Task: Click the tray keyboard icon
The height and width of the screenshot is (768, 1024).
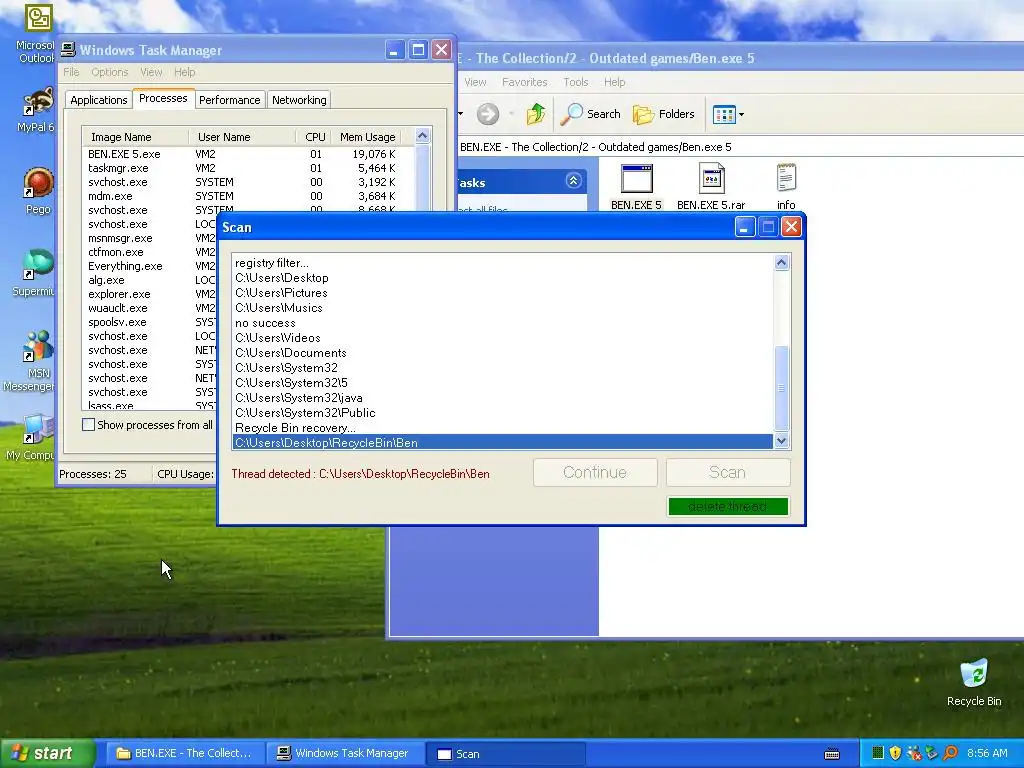Action: pyautogui.click(x=832, y=754)
